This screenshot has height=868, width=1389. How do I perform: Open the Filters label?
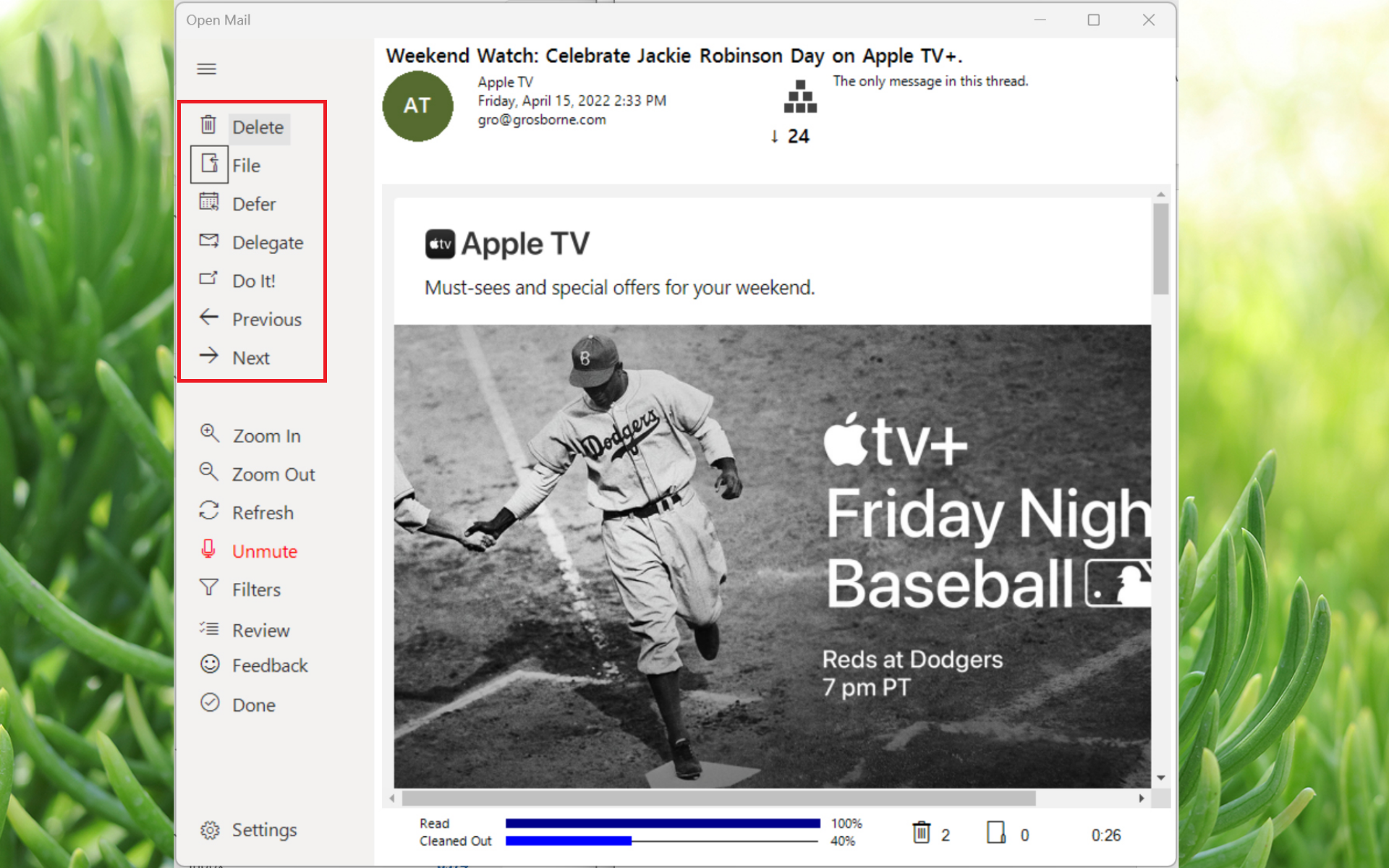point(256,590)
